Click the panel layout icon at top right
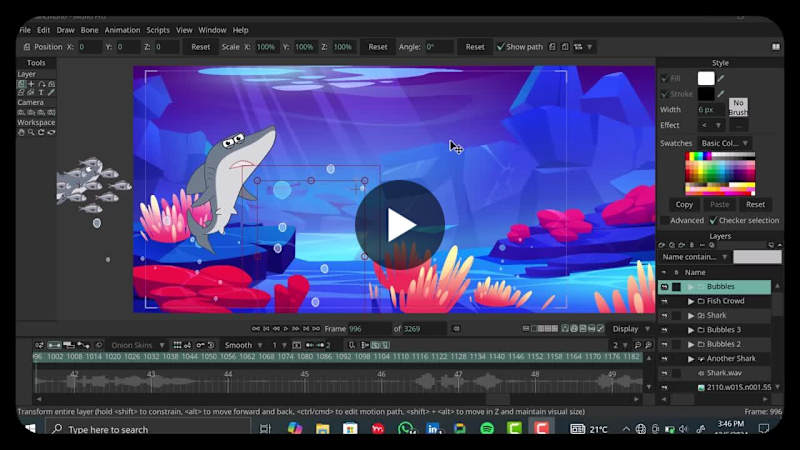This screenshot has width=800, height=450. click(776, 47)
